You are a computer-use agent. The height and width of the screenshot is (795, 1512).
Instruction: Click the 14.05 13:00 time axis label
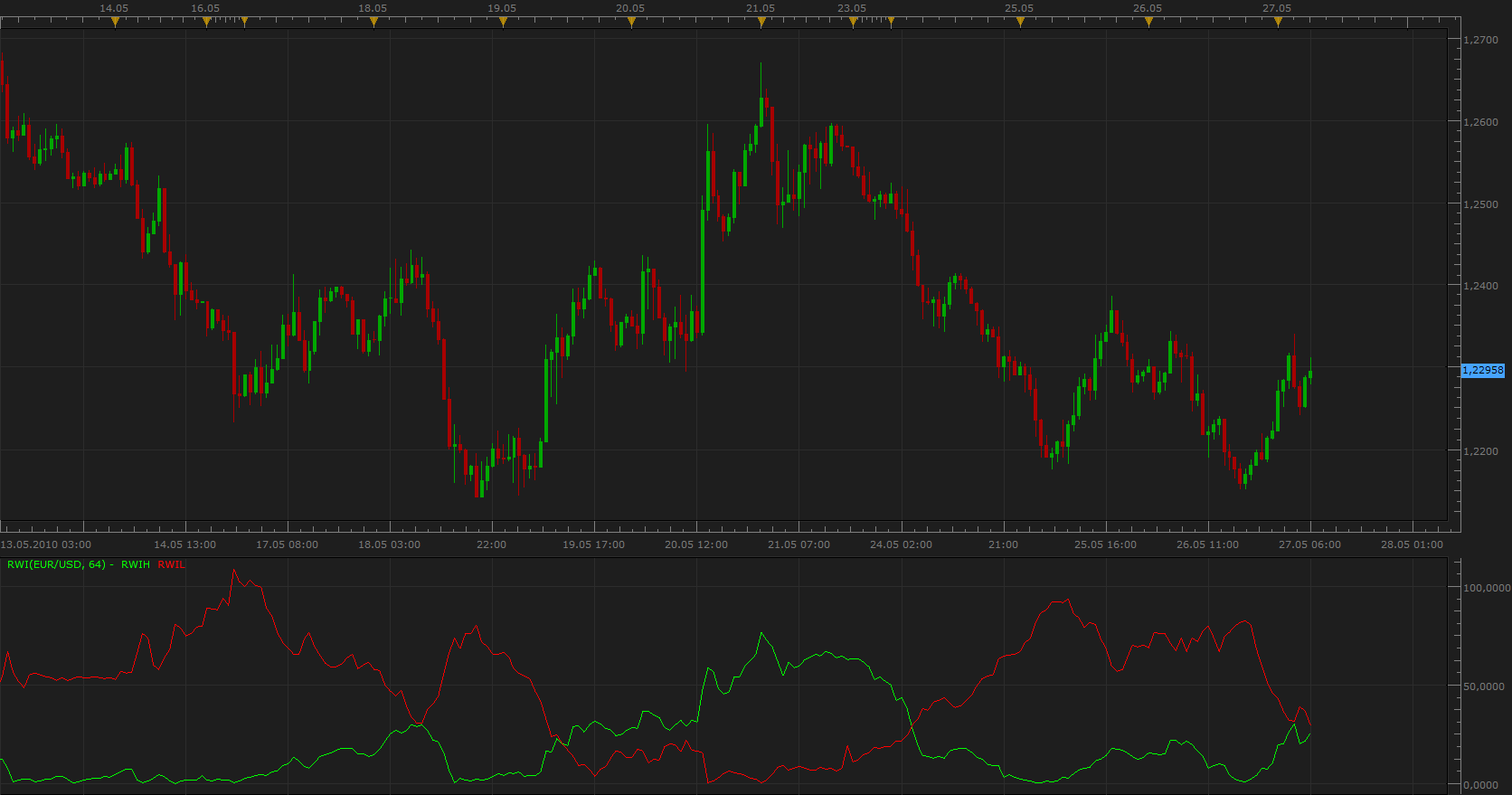184,544
